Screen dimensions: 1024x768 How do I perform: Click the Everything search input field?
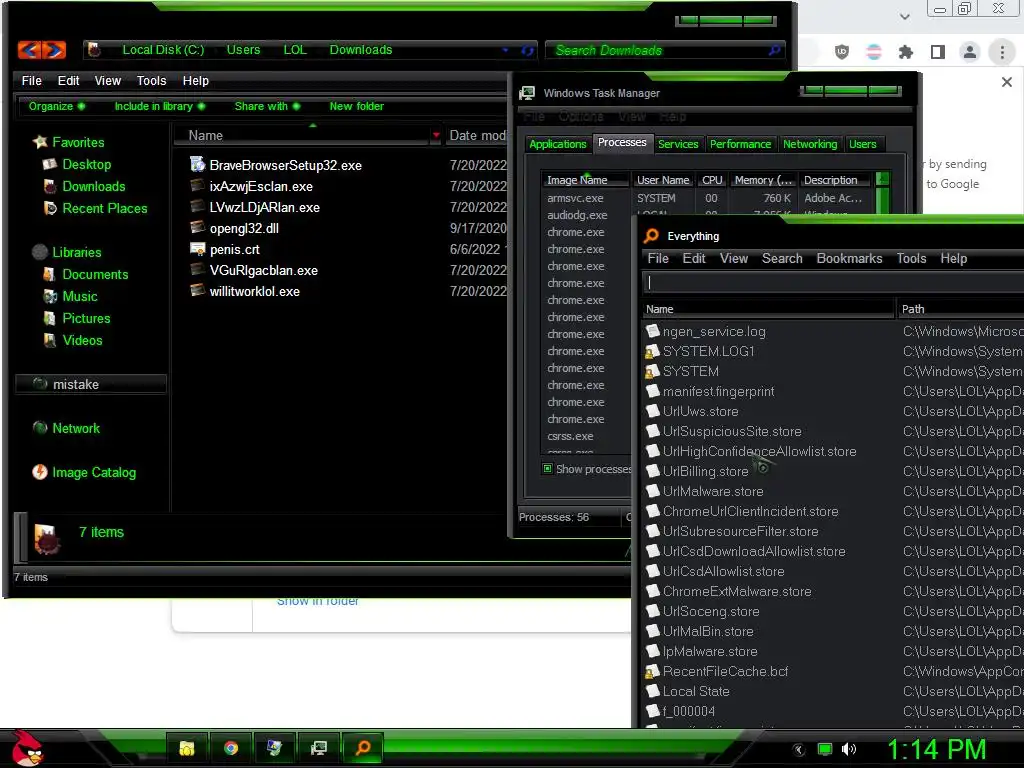pyautogui.click(x=833, y=282)
